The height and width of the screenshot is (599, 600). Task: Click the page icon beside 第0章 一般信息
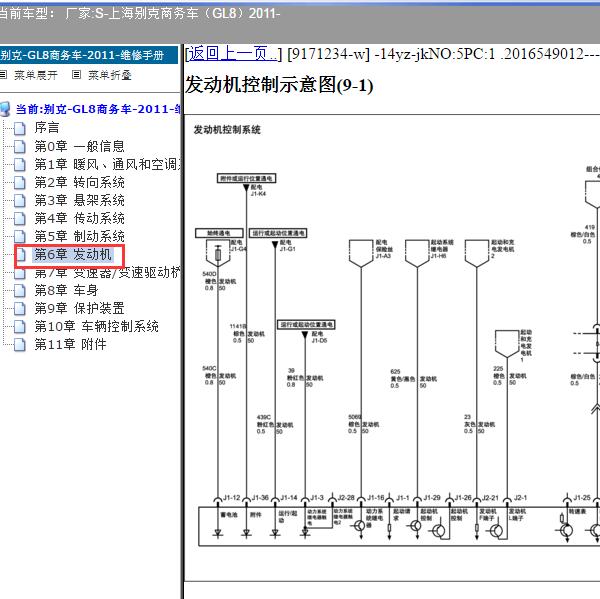pyautogui.click(x=20, y=147)
